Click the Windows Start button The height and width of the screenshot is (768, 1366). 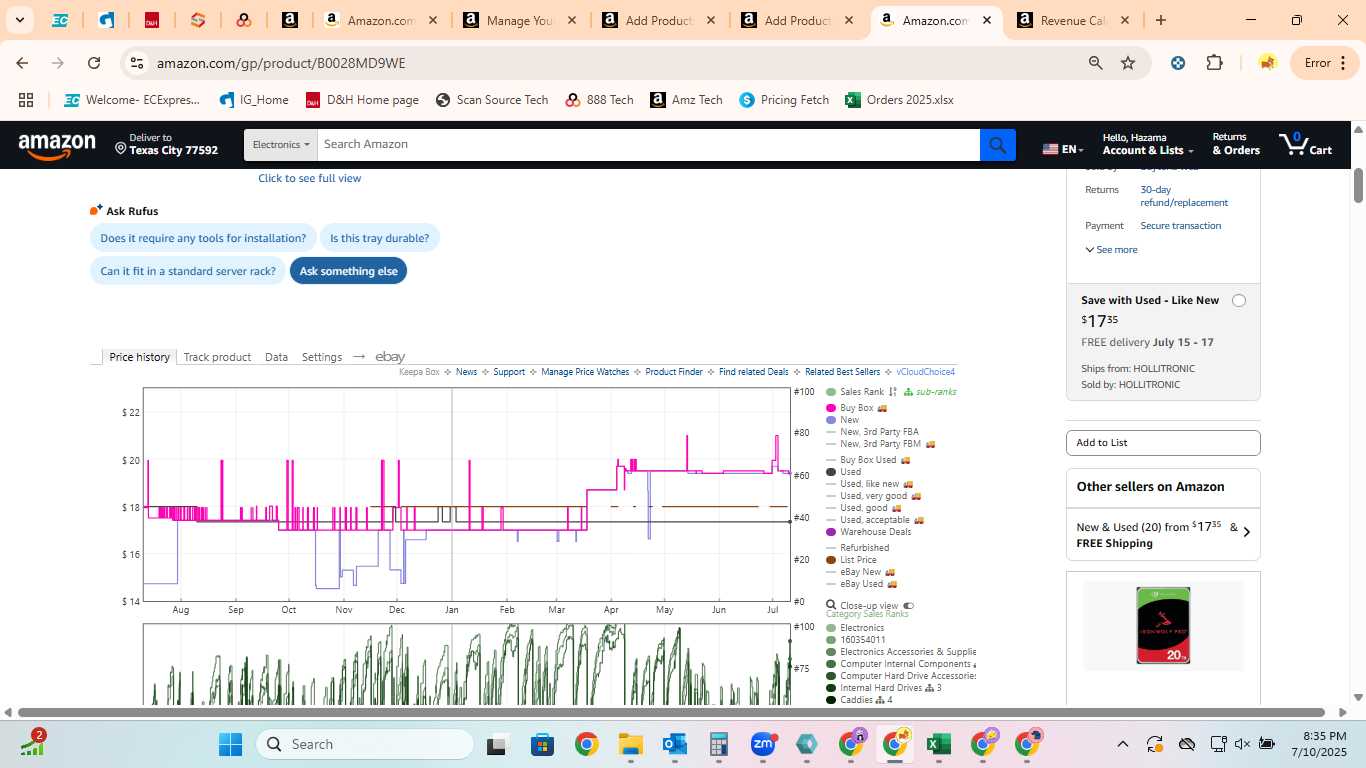point(230,744)
